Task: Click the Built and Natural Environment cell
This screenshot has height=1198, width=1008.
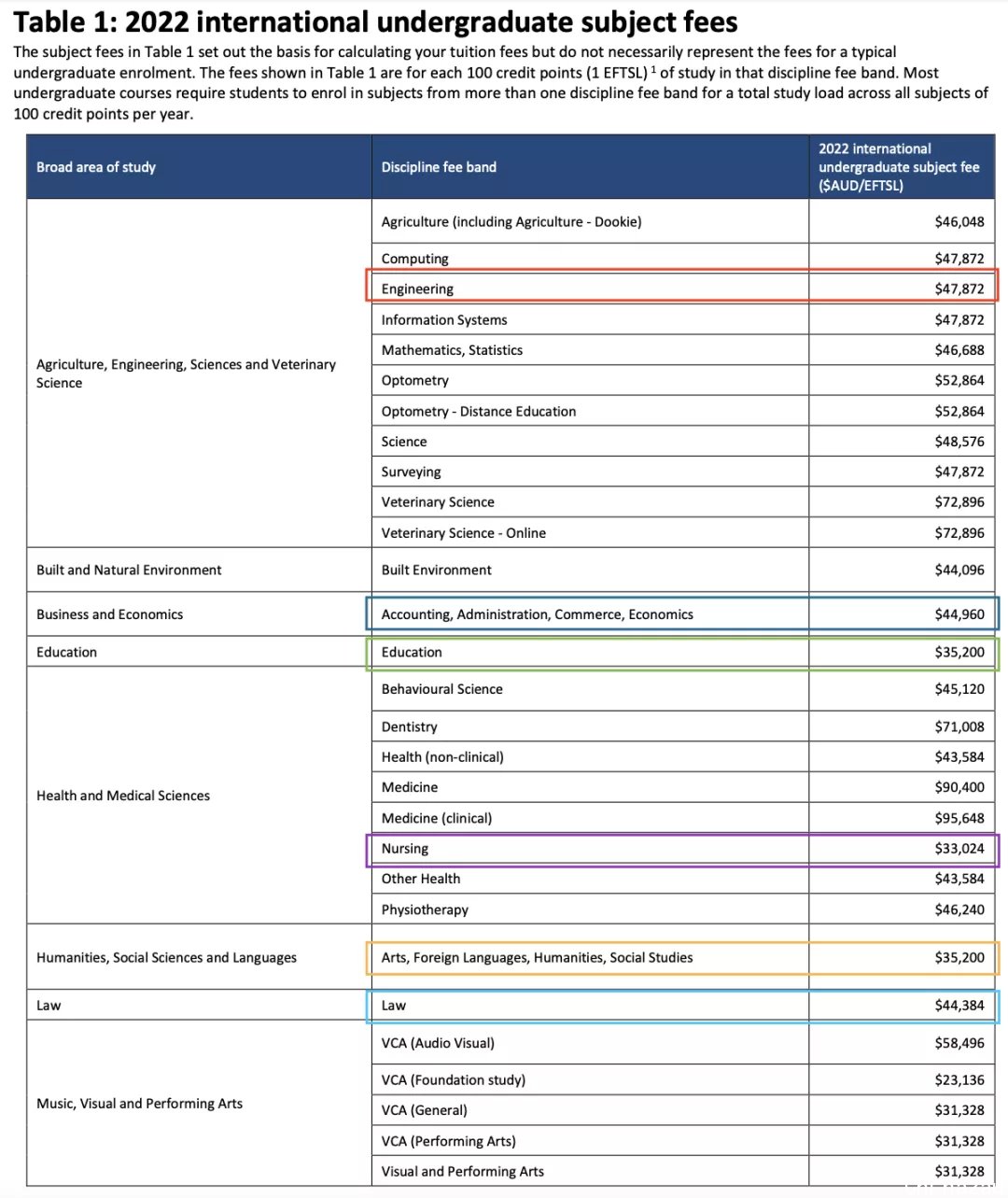Action: click(x=129, y=570)
